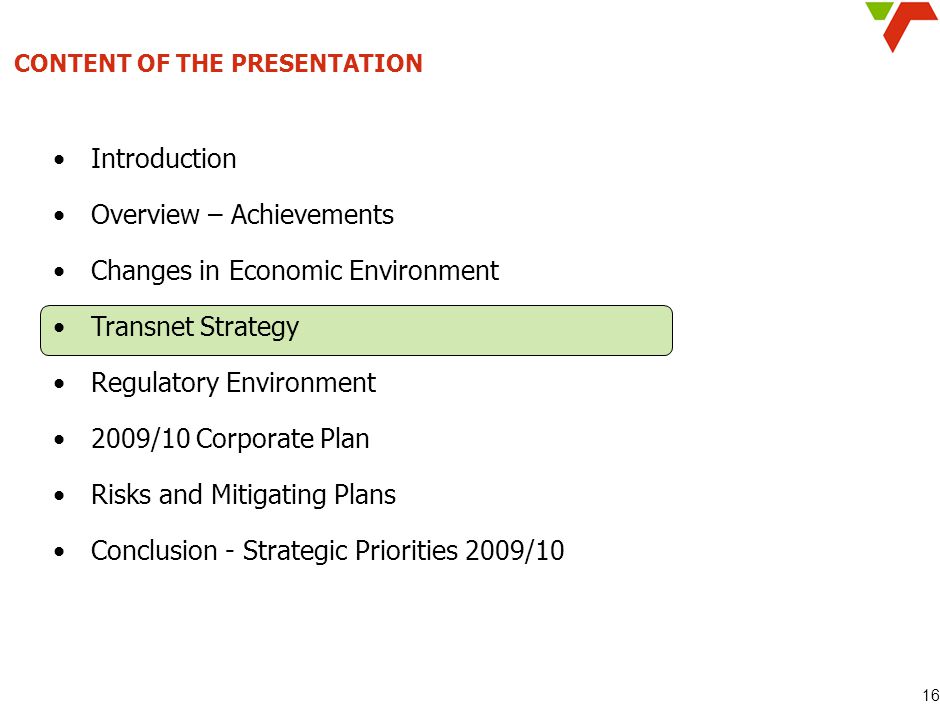Click the Content of the Presentation heading
This screenshot has height=705, width=940.
point(218,63)
